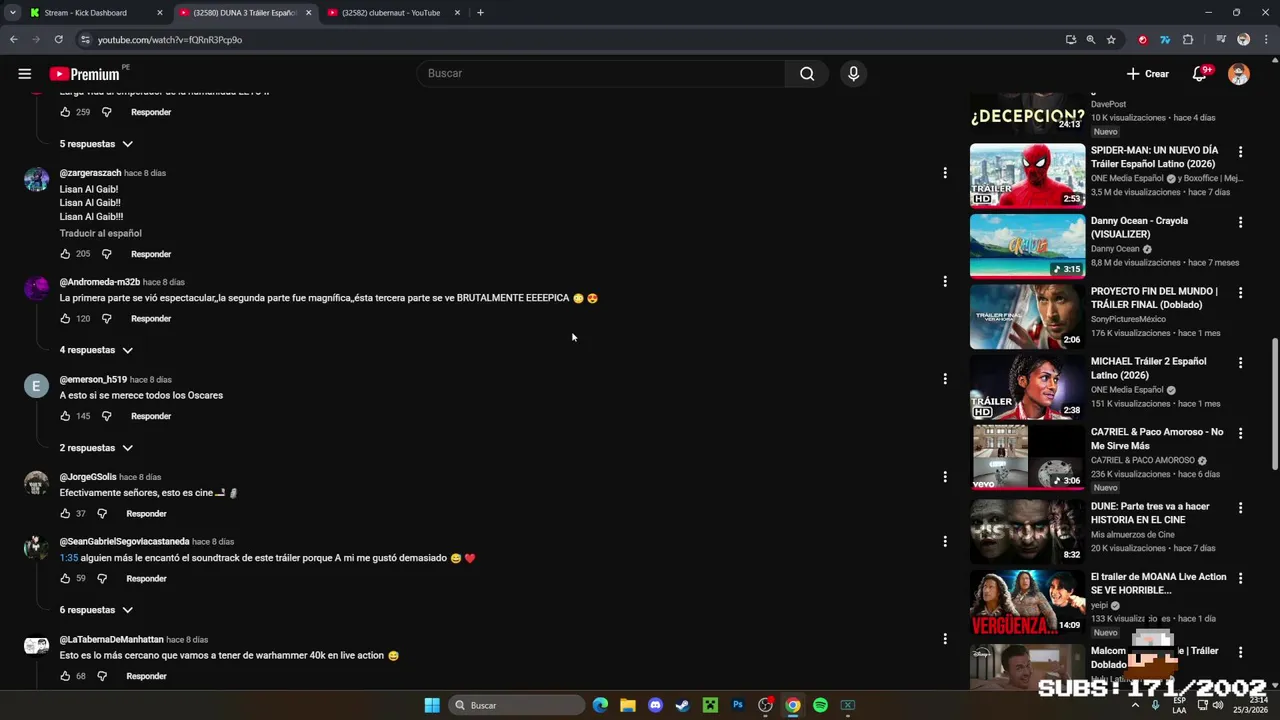Viewport: 1280px width, 720px height.
Task: Open YouTube notifications bell
Action: (1200, 74)
